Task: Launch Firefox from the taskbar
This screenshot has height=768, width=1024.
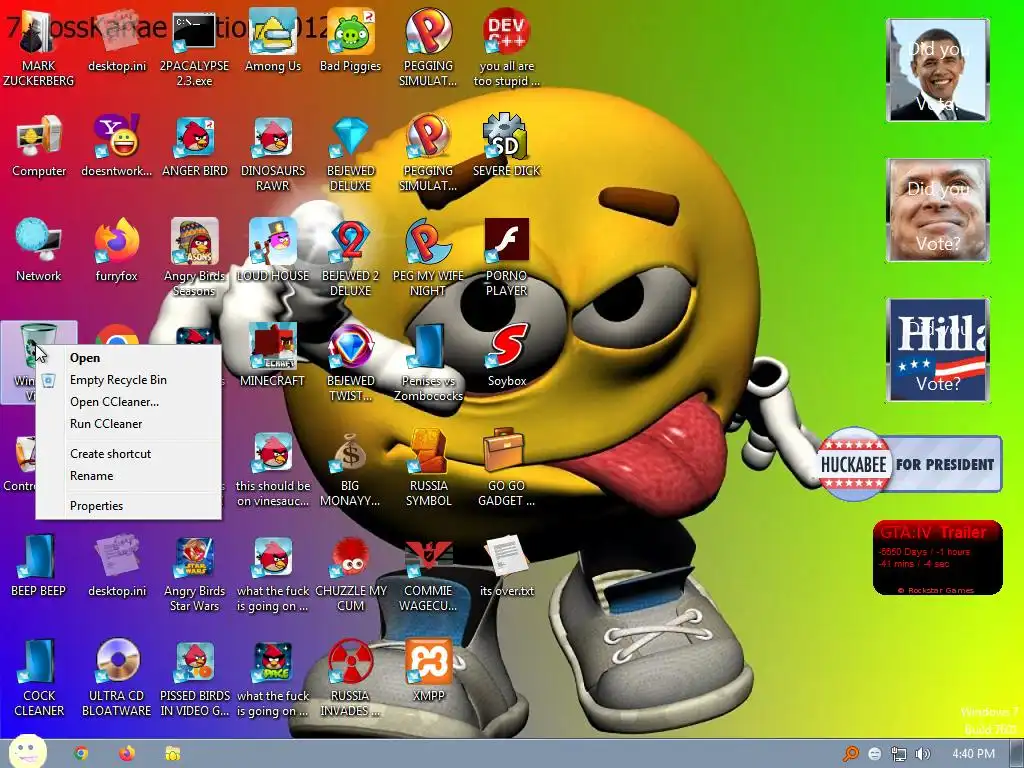Action: tap(127, 754)
